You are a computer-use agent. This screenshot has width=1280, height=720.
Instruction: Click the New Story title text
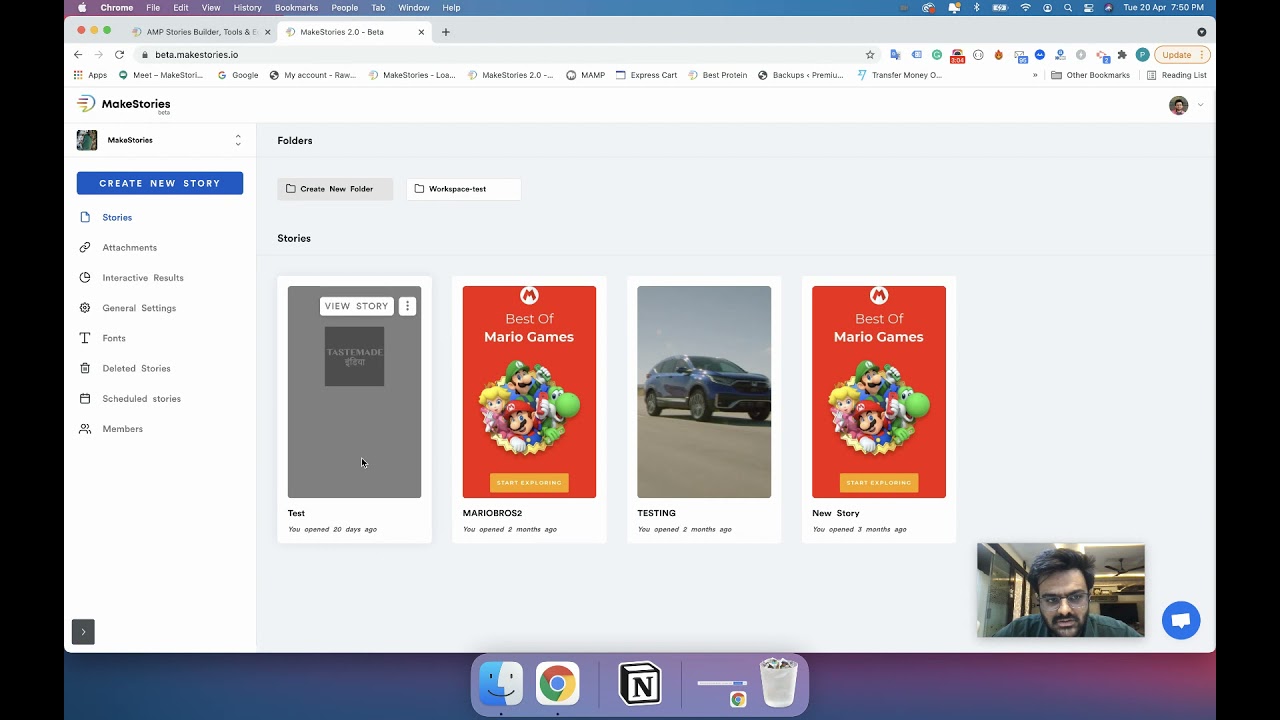pyautogui.click(x=836, y=513)
